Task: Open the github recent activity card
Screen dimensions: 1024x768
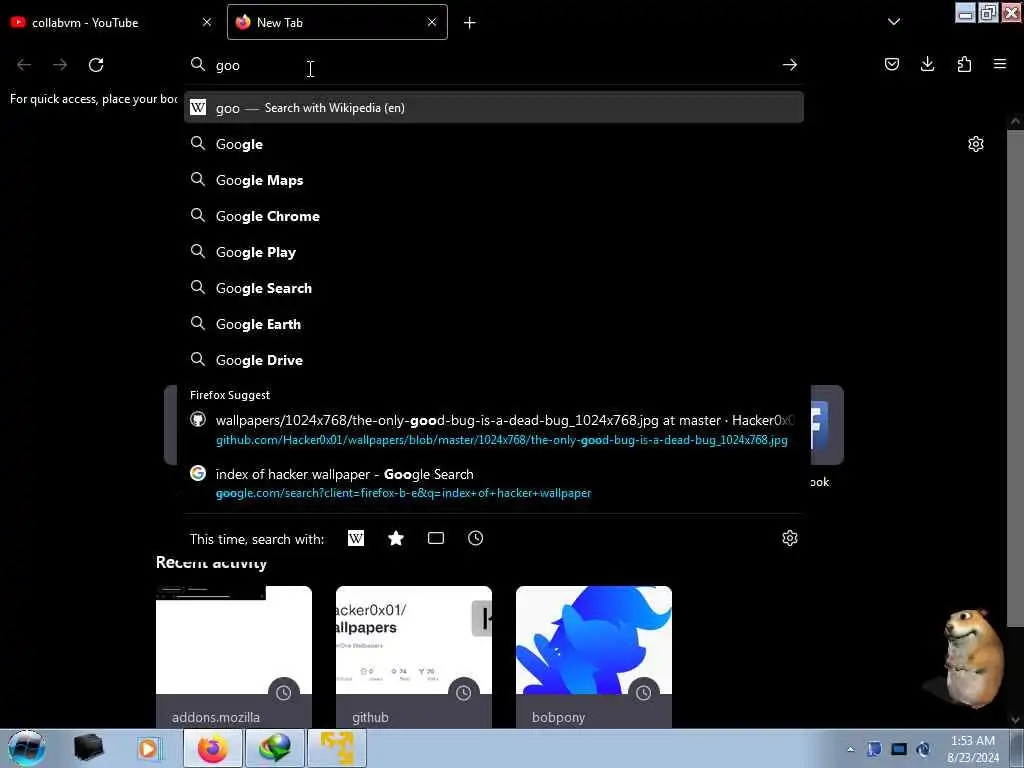Action: [414, 657]
